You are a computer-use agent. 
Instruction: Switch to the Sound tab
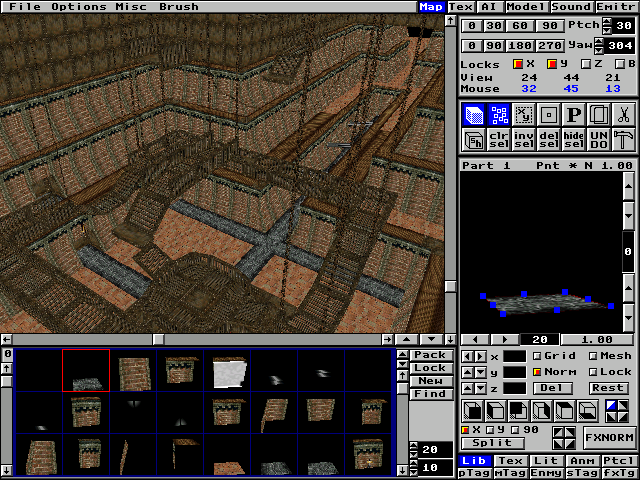pyautogui.click(x=571, y=7)
